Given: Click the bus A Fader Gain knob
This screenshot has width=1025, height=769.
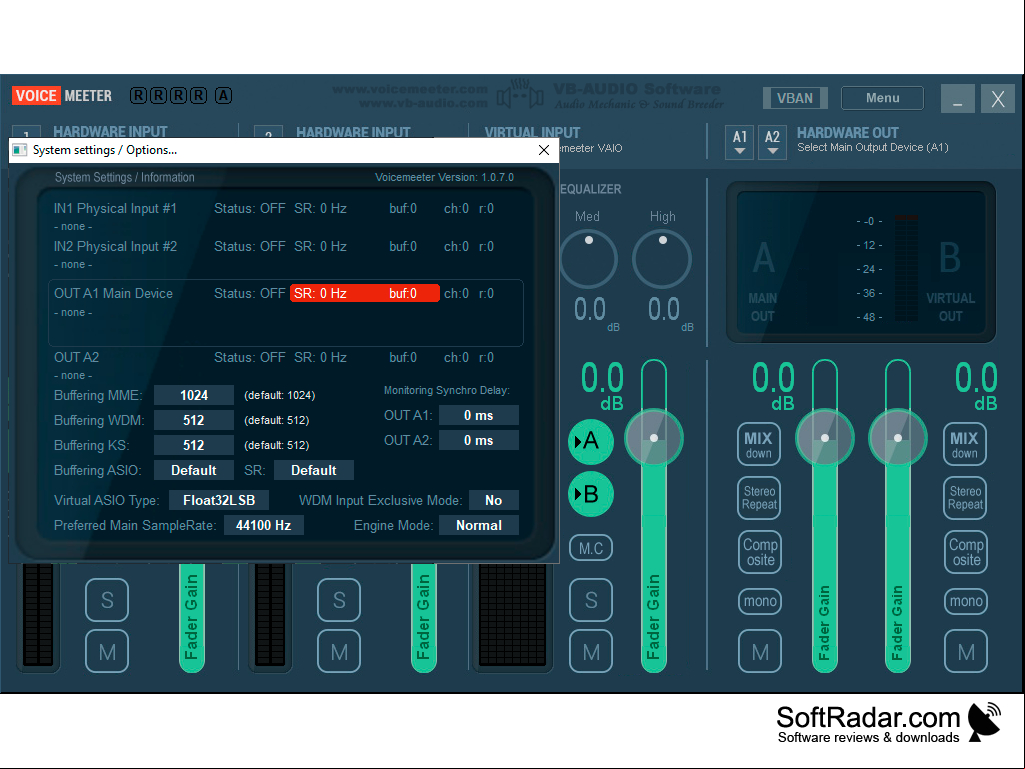Looking at the screenshot, I should pos(825,438).
